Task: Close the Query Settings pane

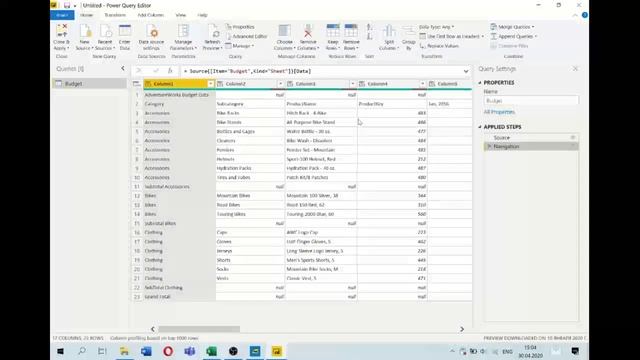Action: (575, 69)
